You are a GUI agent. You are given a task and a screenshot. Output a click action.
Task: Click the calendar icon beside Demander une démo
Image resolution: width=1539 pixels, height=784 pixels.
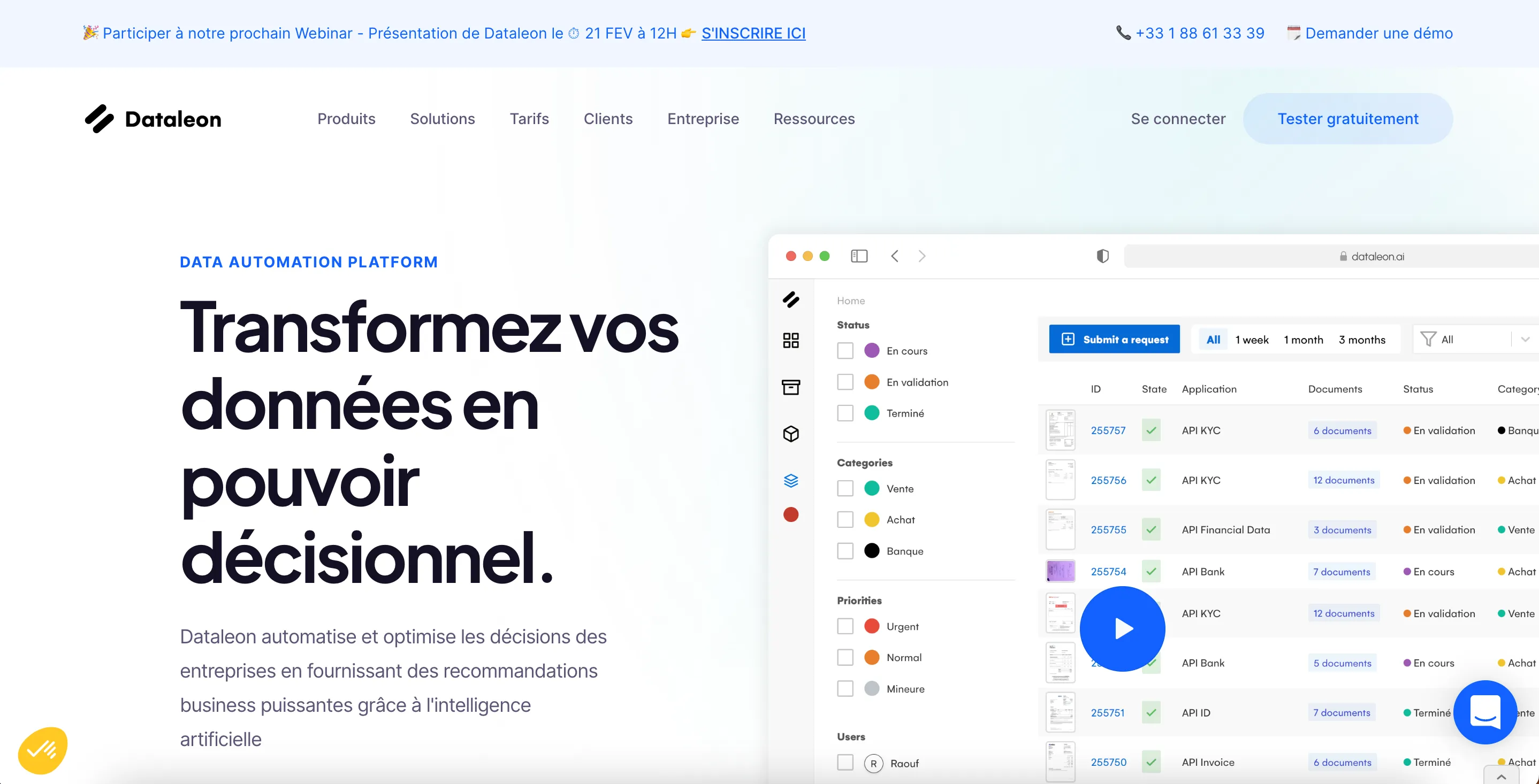point(1293,33)
